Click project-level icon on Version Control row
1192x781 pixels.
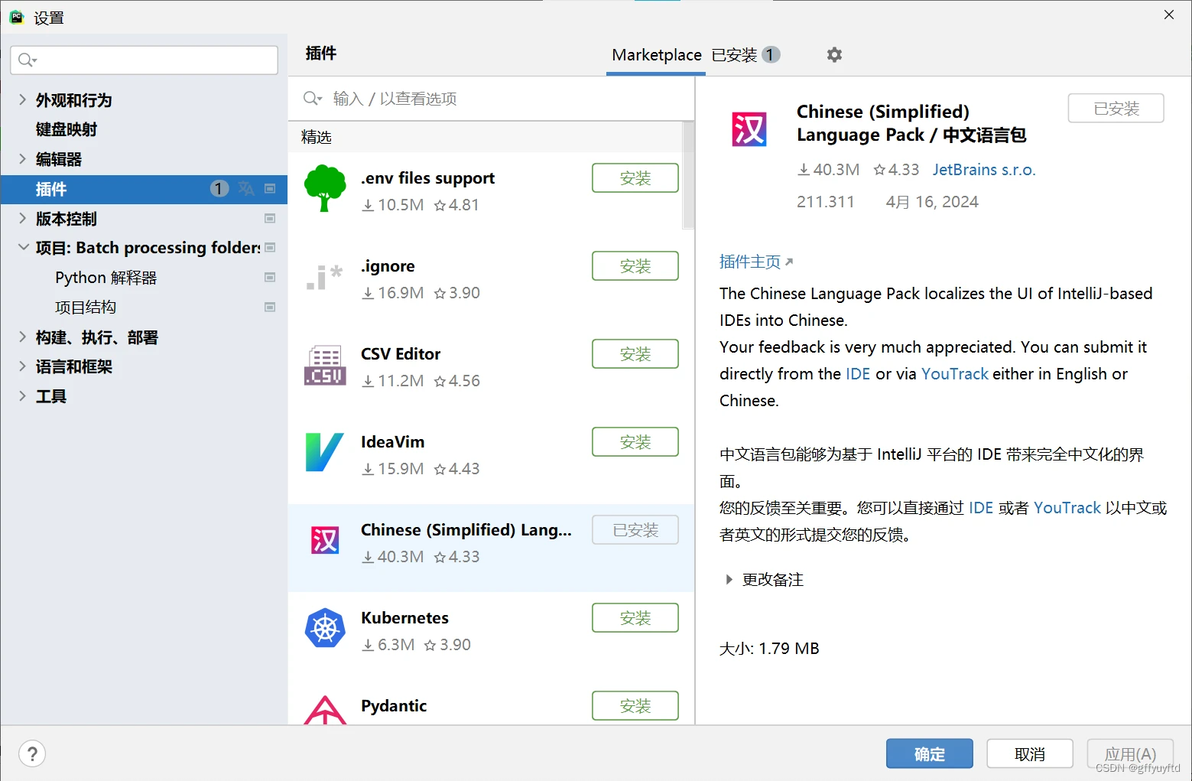coord(270,218)
